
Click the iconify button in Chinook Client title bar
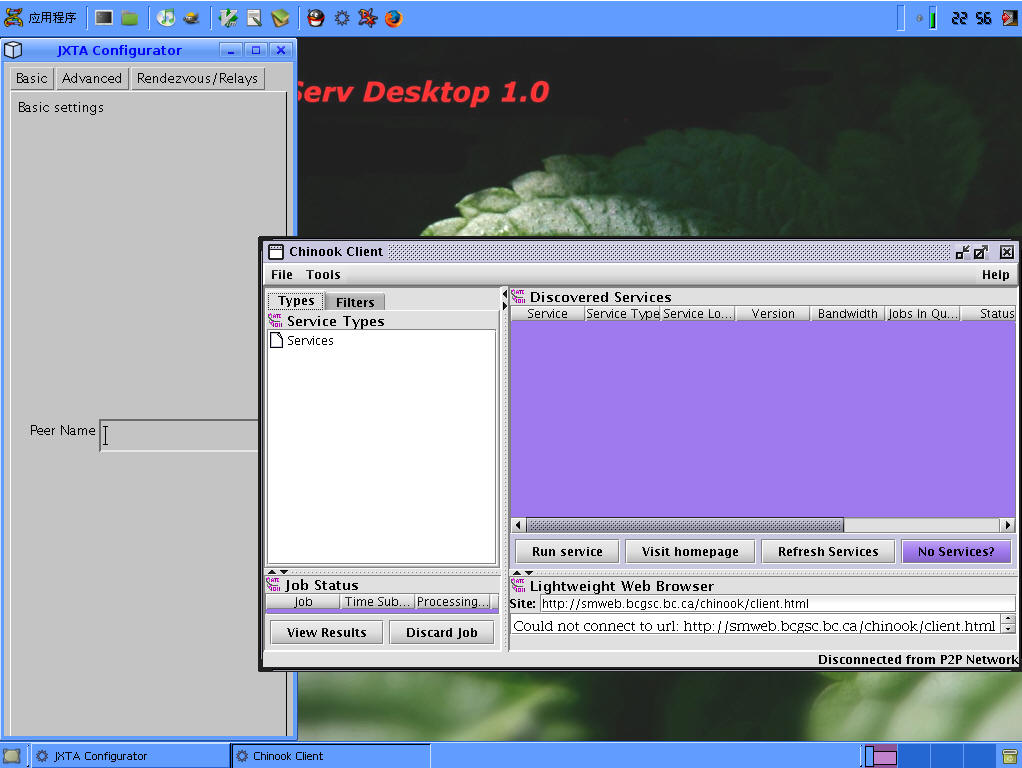pyautogui.click(x=961, y=252)
